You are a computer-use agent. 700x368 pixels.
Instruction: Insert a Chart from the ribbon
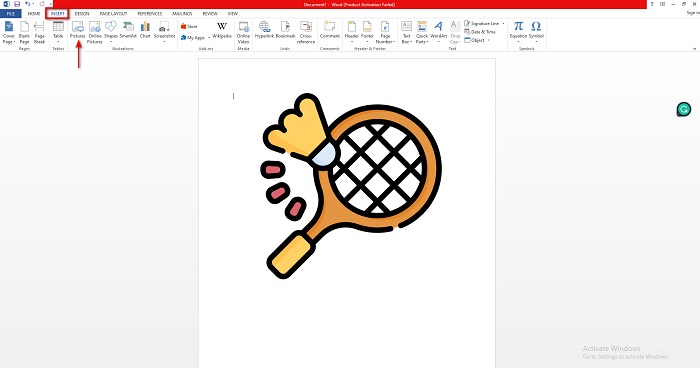click(145, 30)
